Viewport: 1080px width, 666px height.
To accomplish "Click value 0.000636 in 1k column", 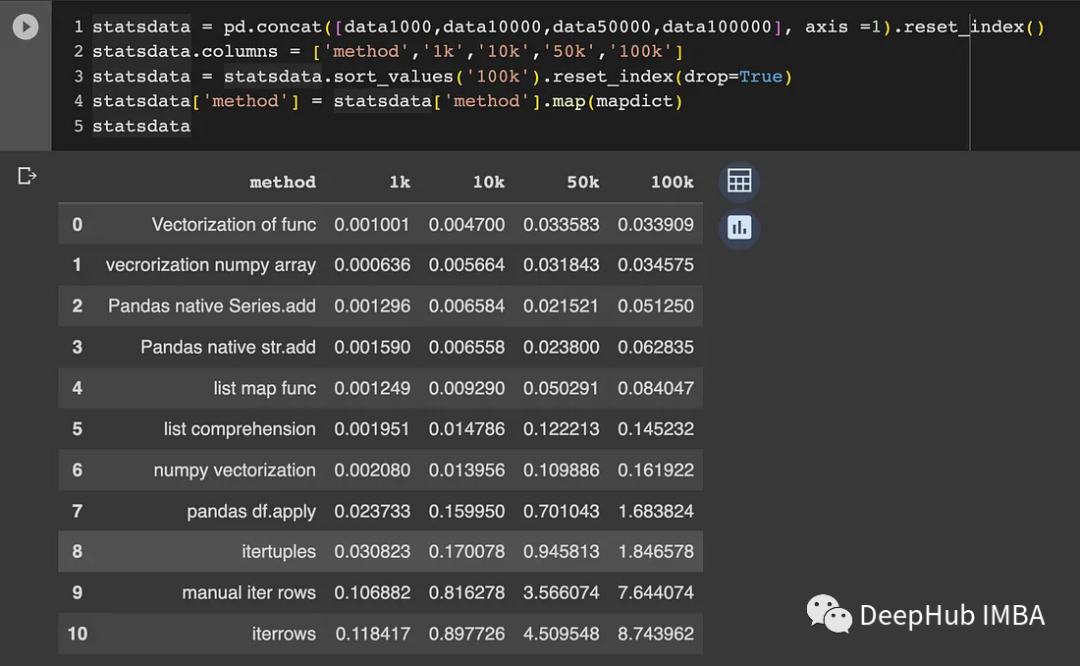I will pos(372,265).
